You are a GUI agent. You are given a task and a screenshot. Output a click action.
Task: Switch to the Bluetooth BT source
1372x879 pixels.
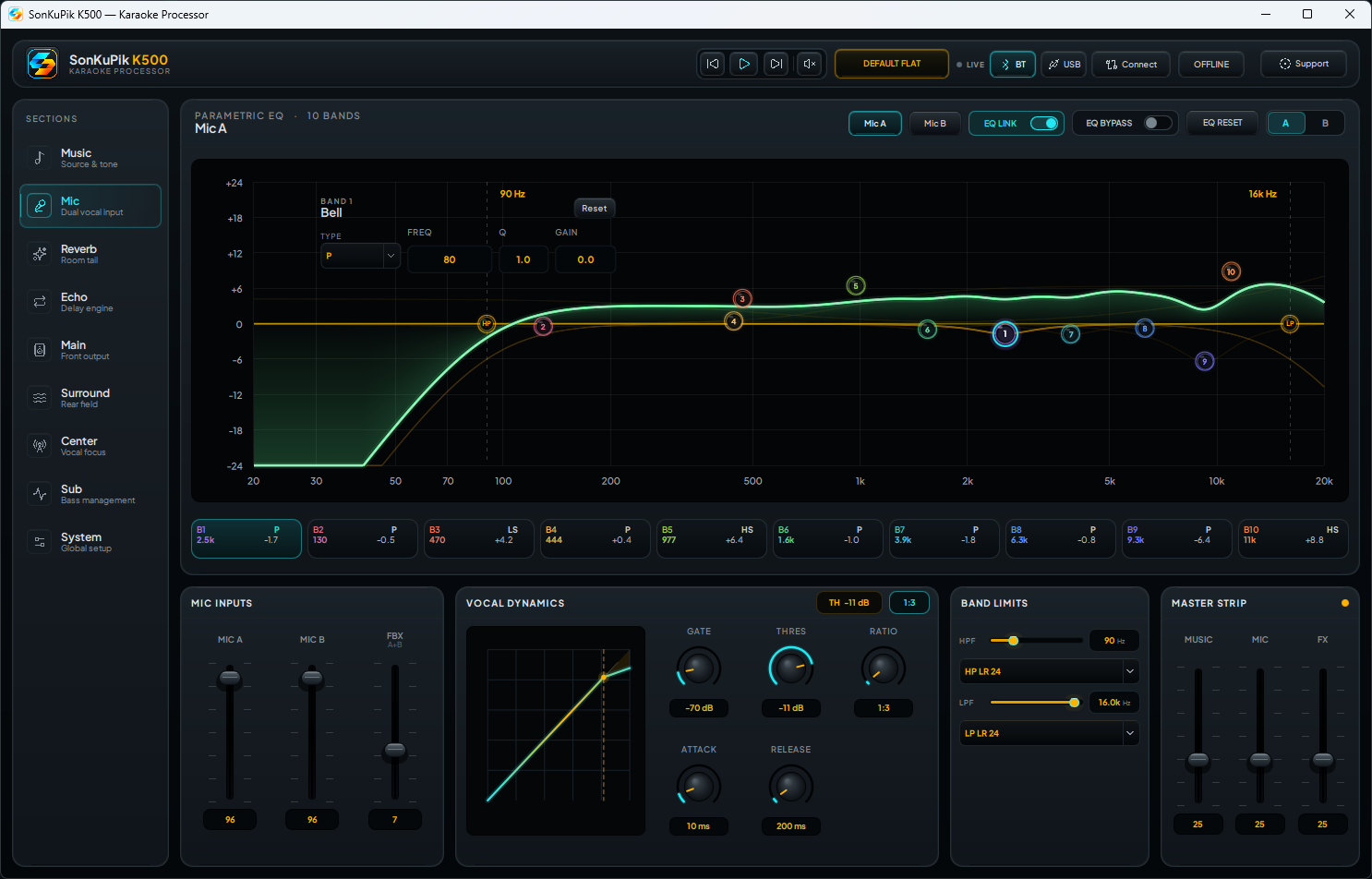pyautogui.click(x=1013, y=64)
